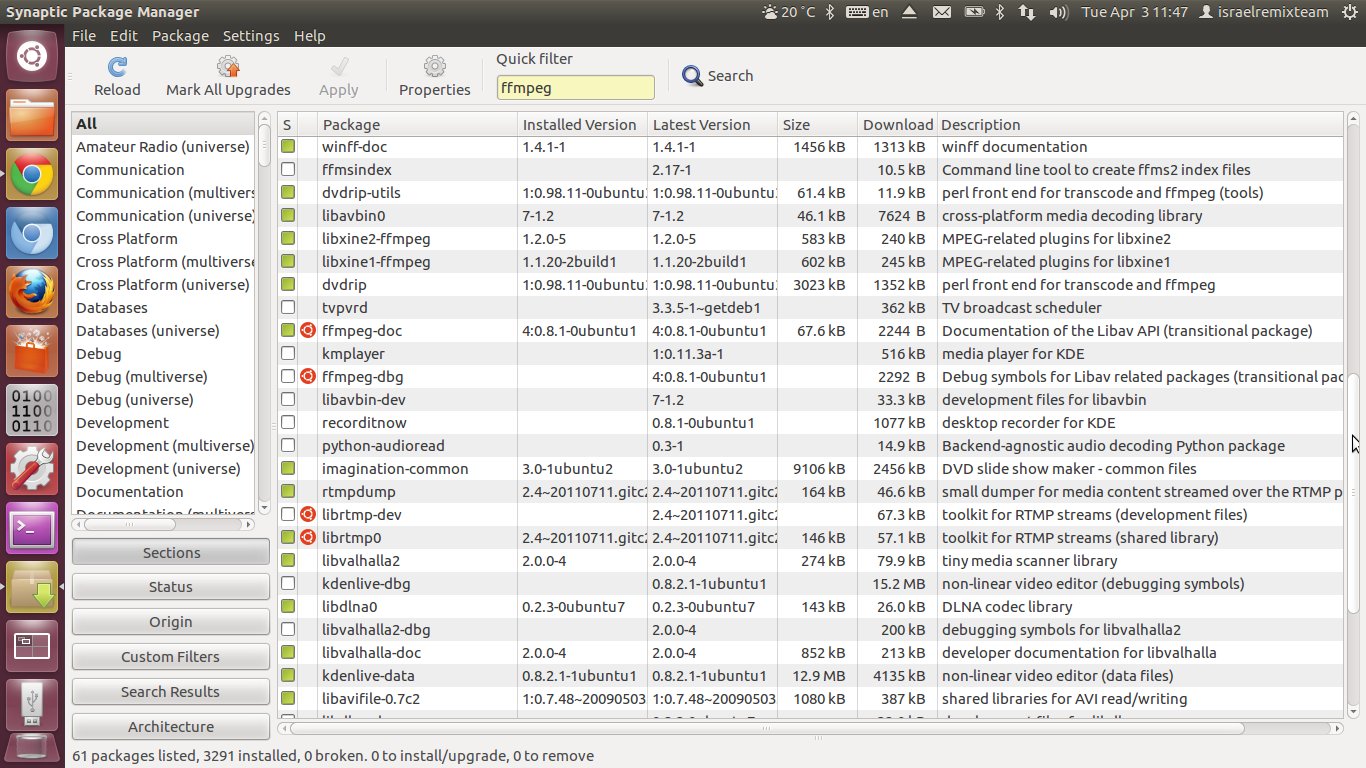Open the Edit menu

click(124, 35)
